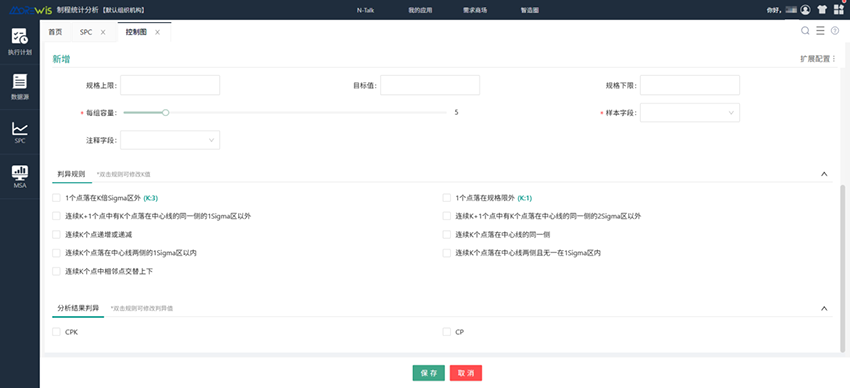
Task: Open the theme shirt icon
Action: [822, 10]
